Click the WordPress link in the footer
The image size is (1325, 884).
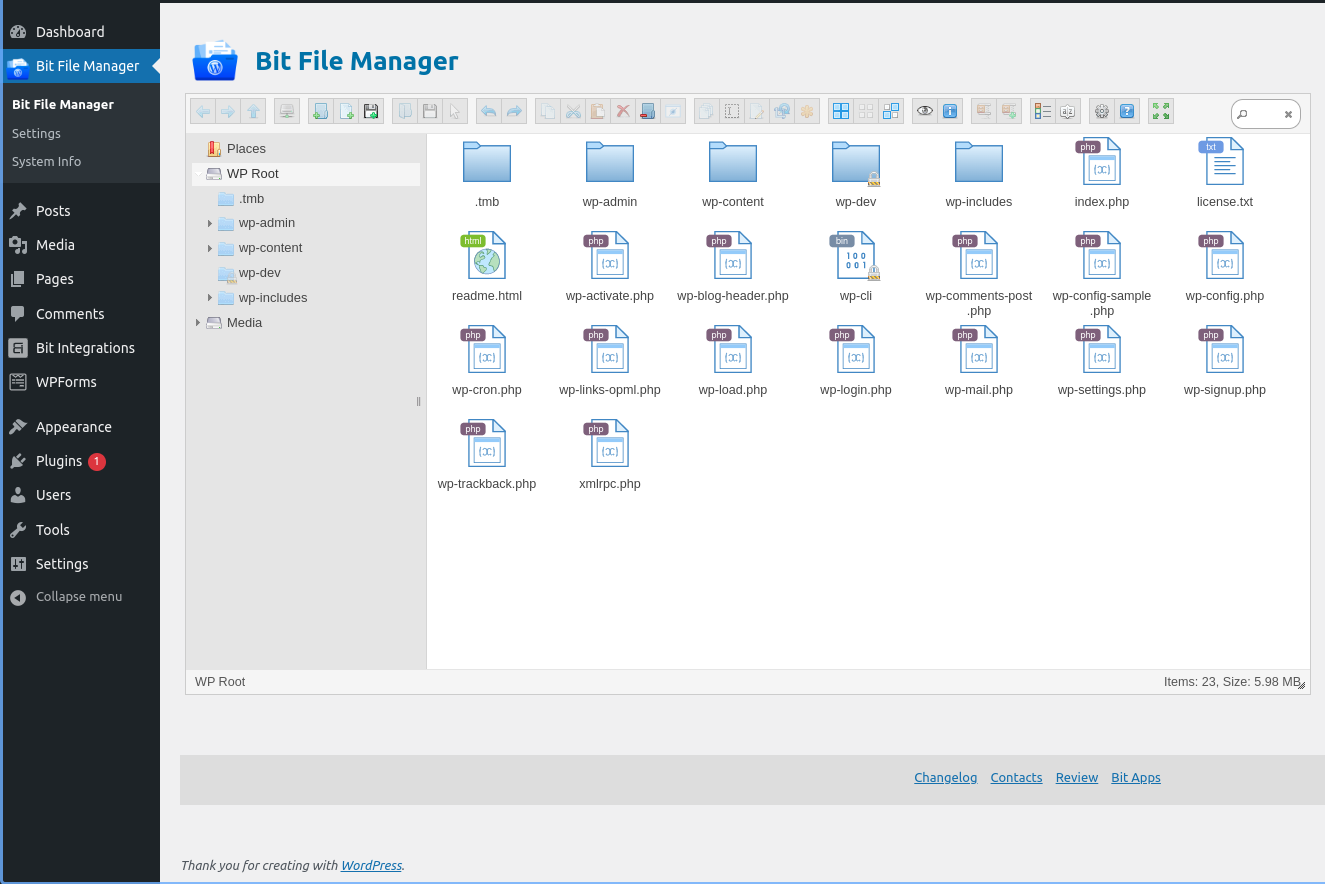(x=371, y=865)
